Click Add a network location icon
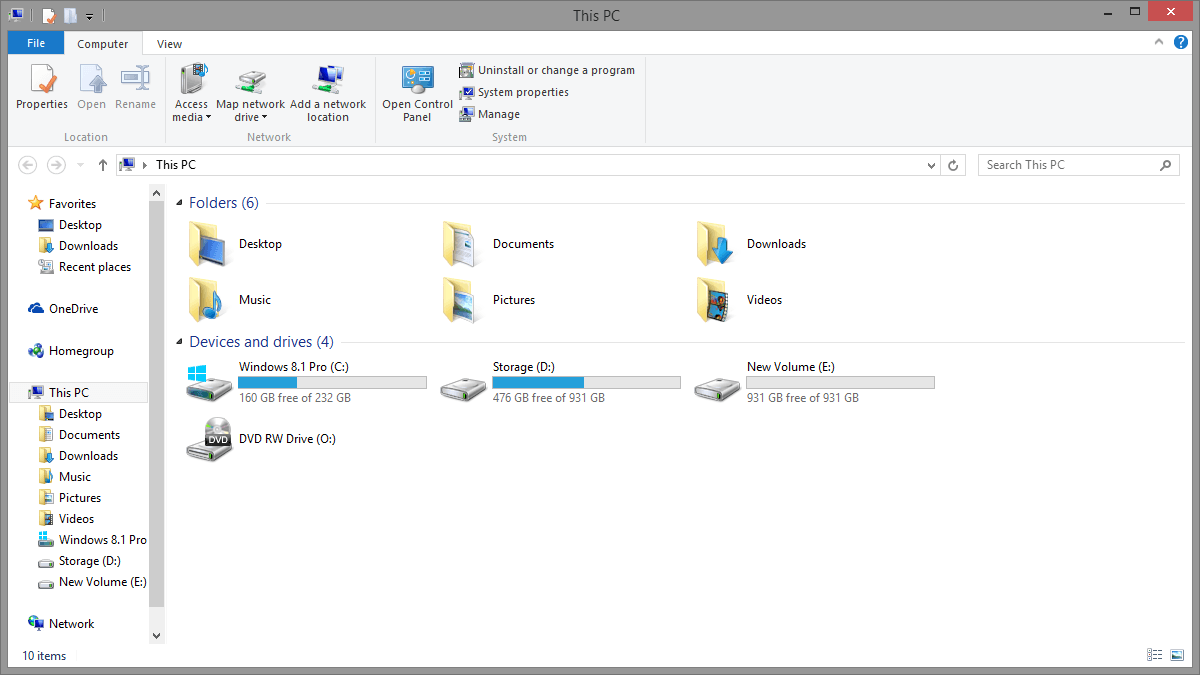 (328, 79)
